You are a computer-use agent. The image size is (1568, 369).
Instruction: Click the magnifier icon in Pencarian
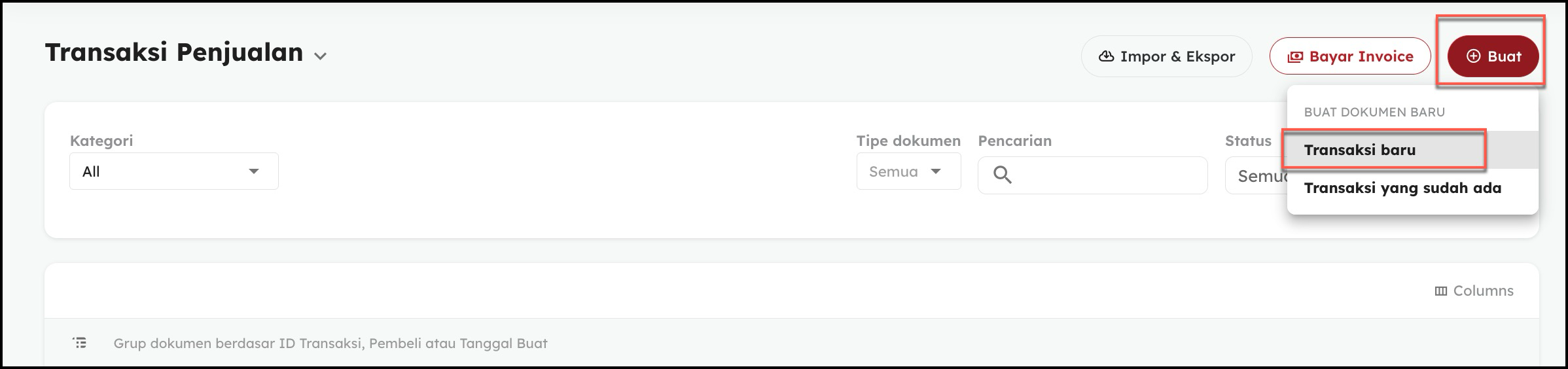pos(1002,175)
